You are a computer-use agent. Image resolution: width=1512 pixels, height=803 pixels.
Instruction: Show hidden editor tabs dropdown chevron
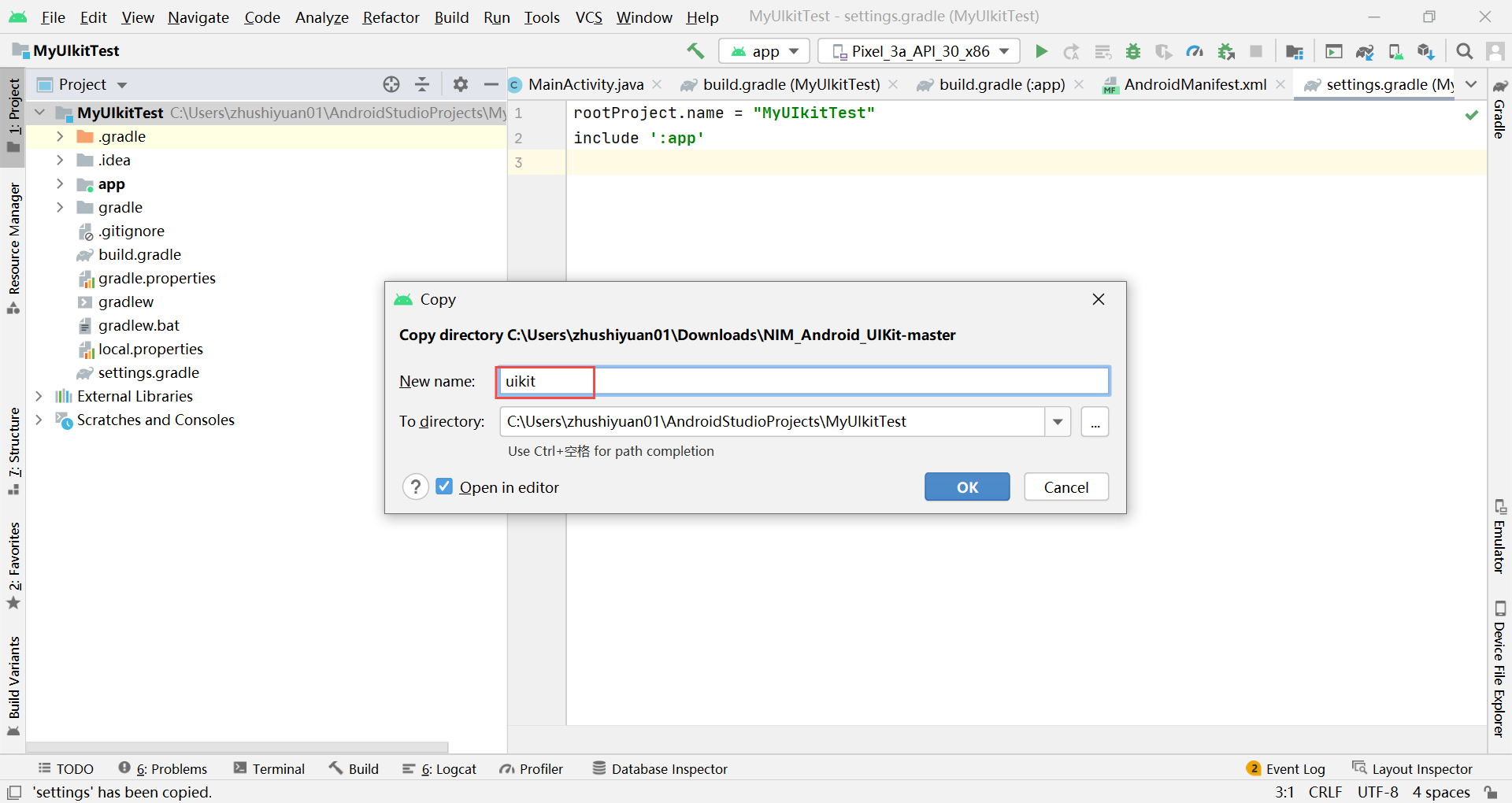point(1471,84)
